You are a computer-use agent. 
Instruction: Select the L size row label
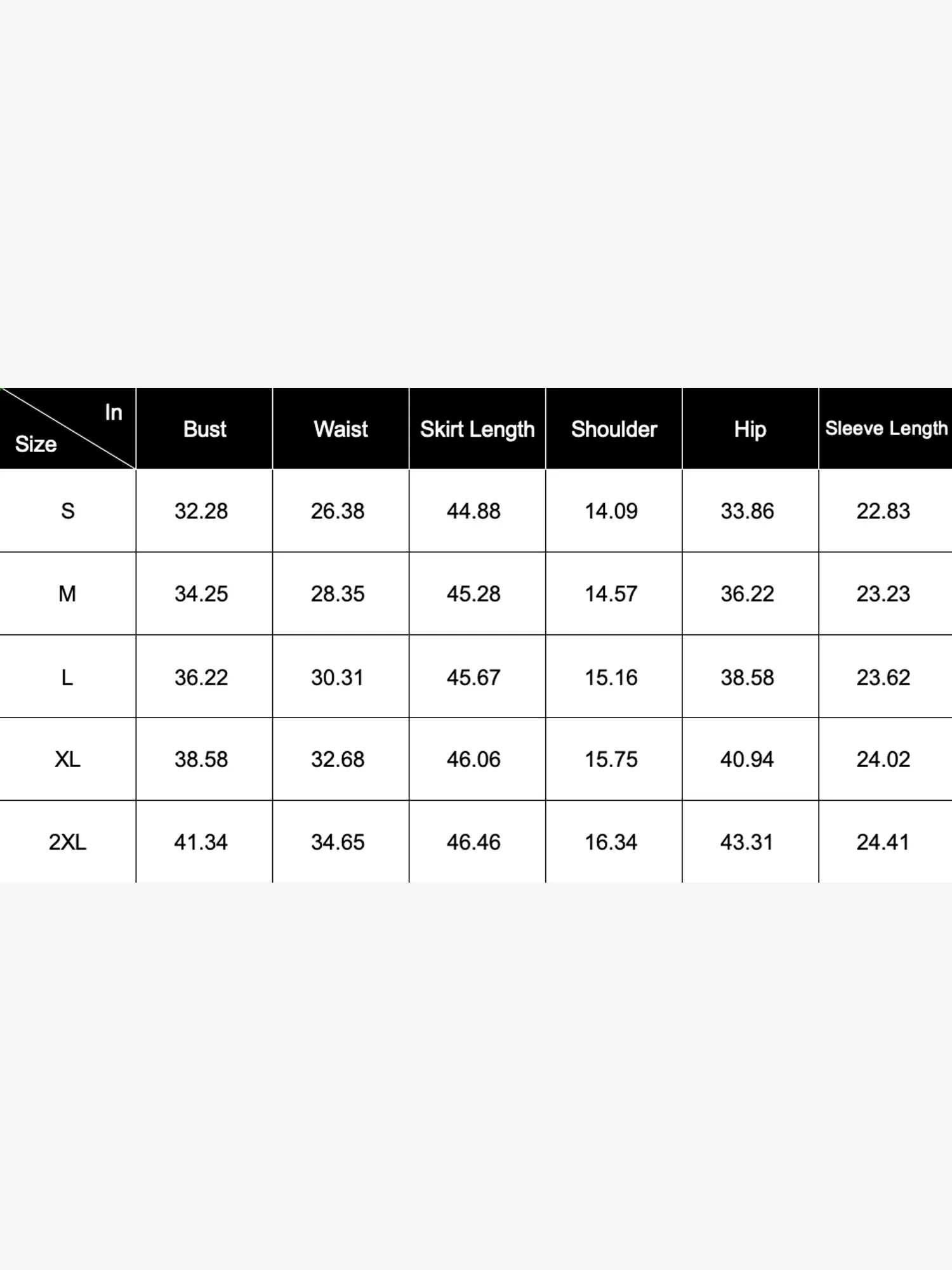[67, 678]
